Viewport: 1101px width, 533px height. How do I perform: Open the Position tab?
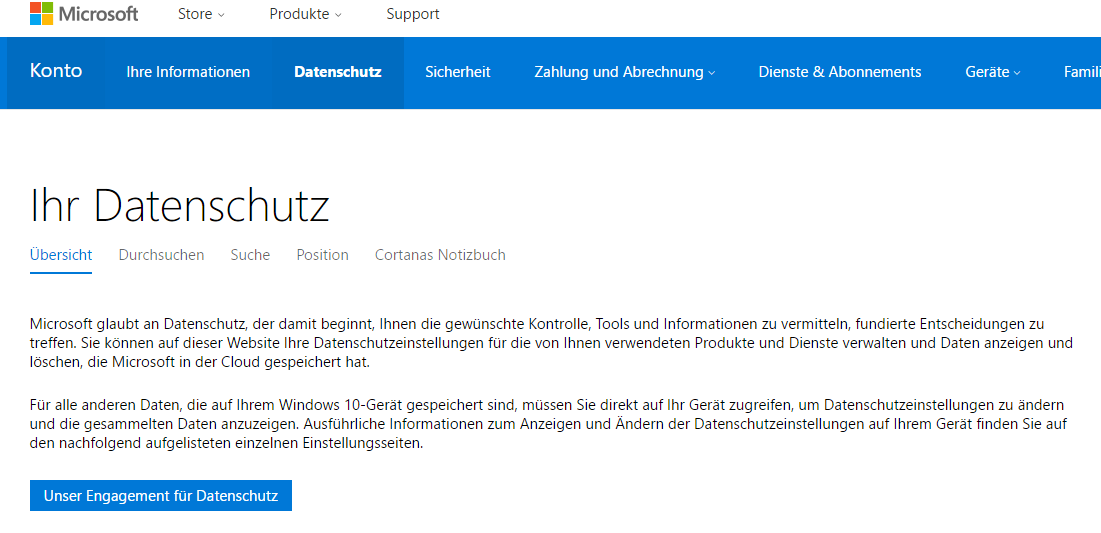[322, 255]
